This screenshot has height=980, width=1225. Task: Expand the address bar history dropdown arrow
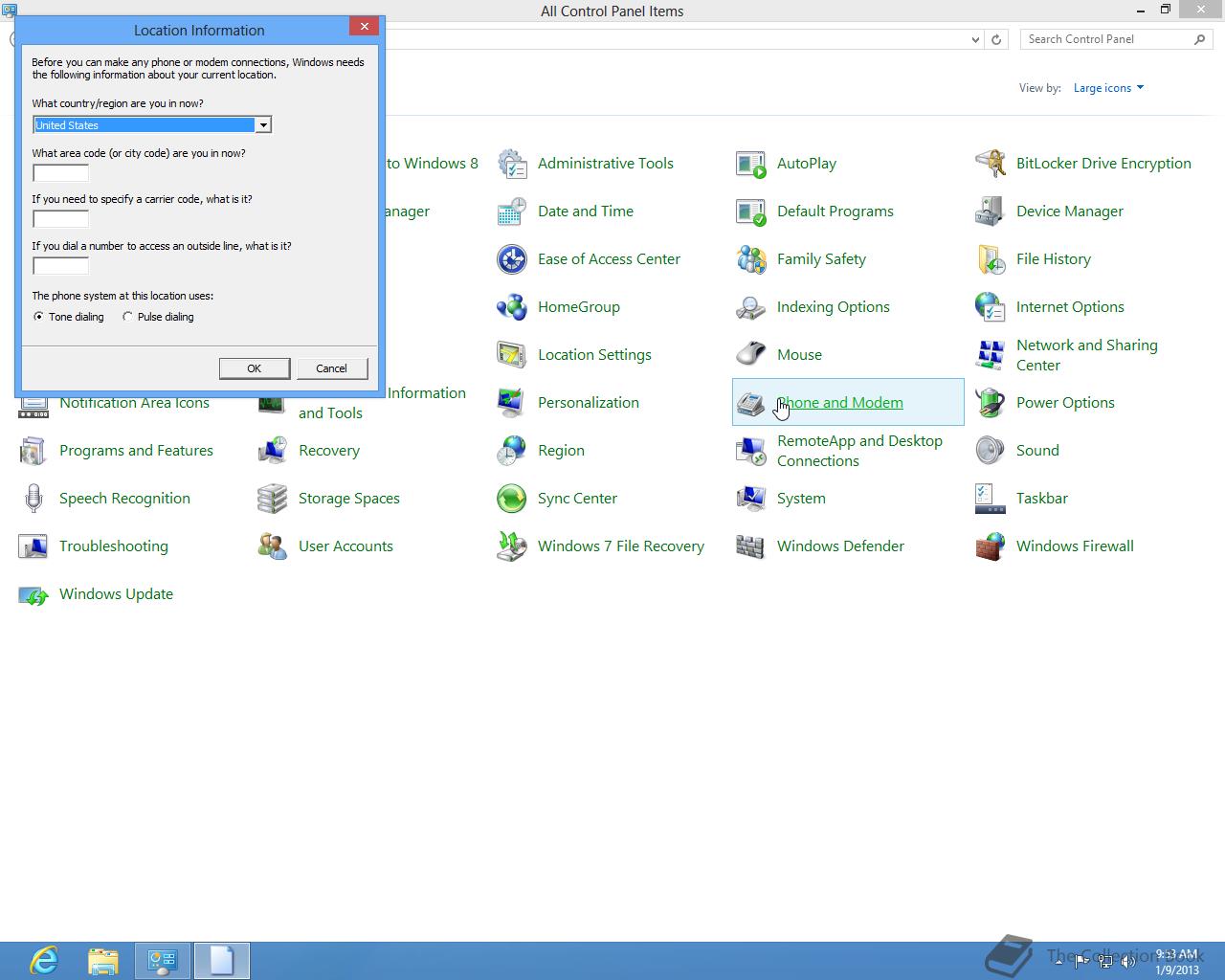[x=975, y=39]
